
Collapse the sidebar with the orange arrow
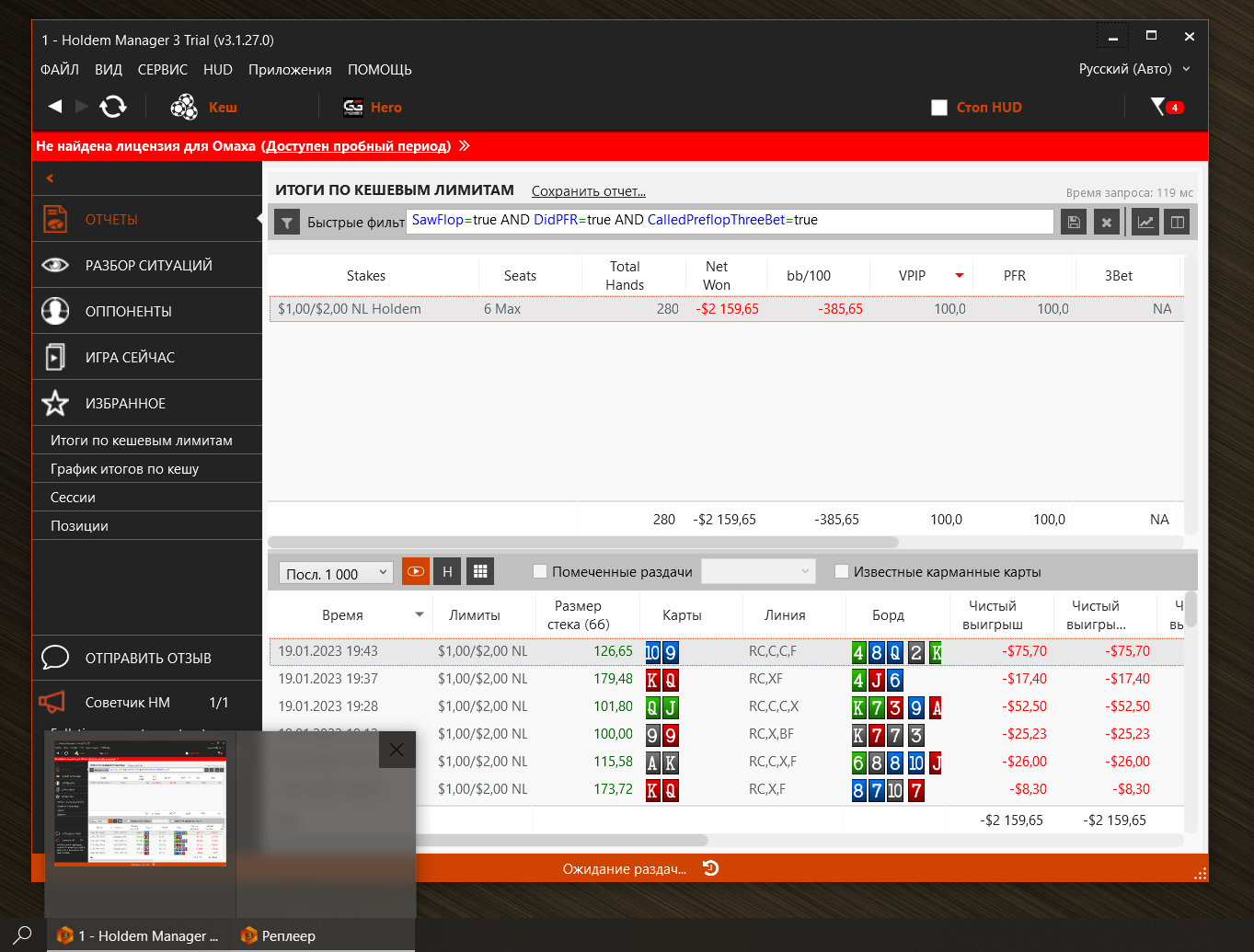tap(50, 178)
